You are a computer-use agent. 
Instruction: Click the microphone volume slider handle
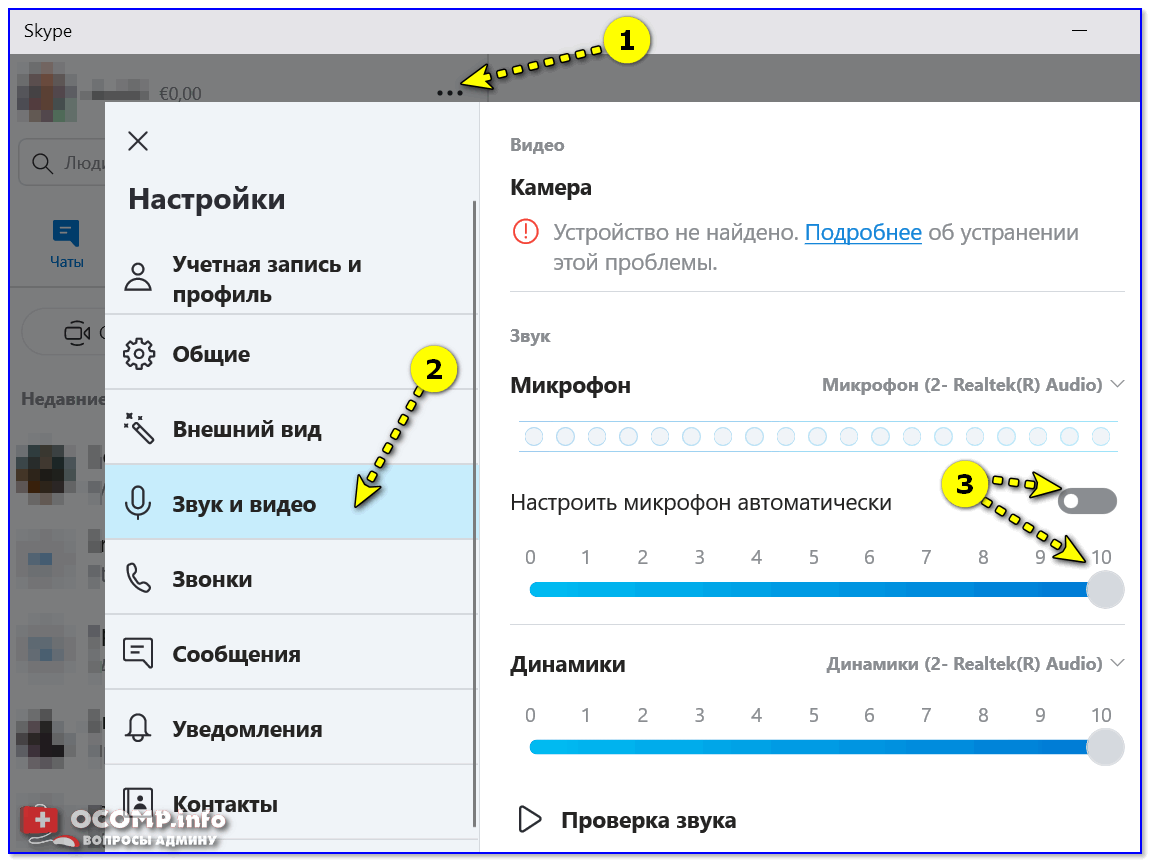[x=1104, y=590]
